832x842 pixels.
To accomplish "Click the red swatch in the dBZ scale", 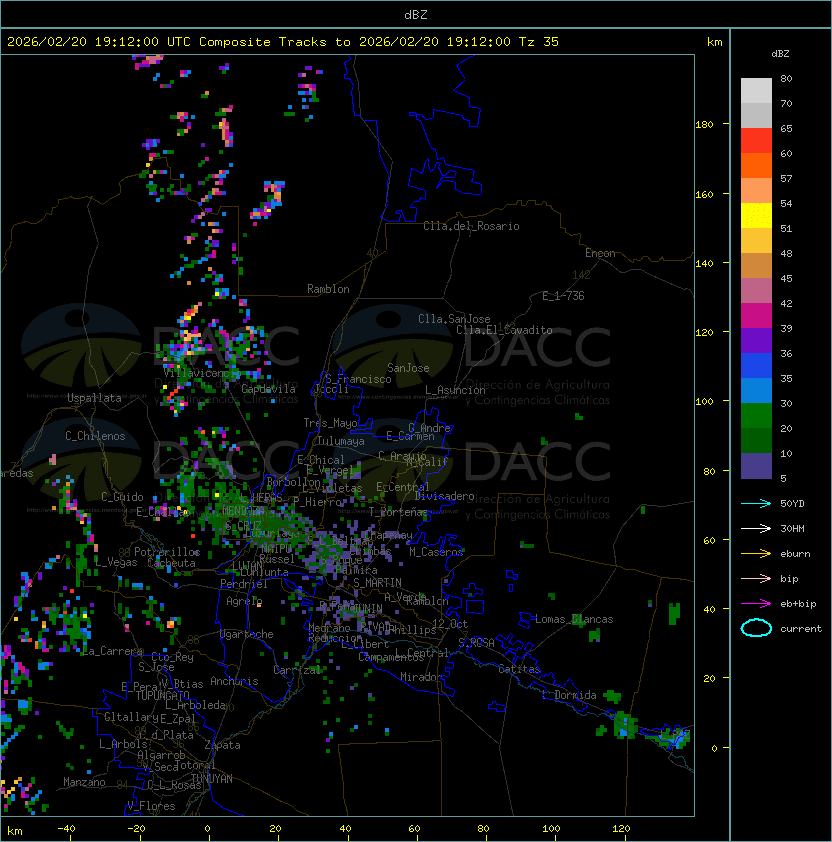I will point(756,140).
